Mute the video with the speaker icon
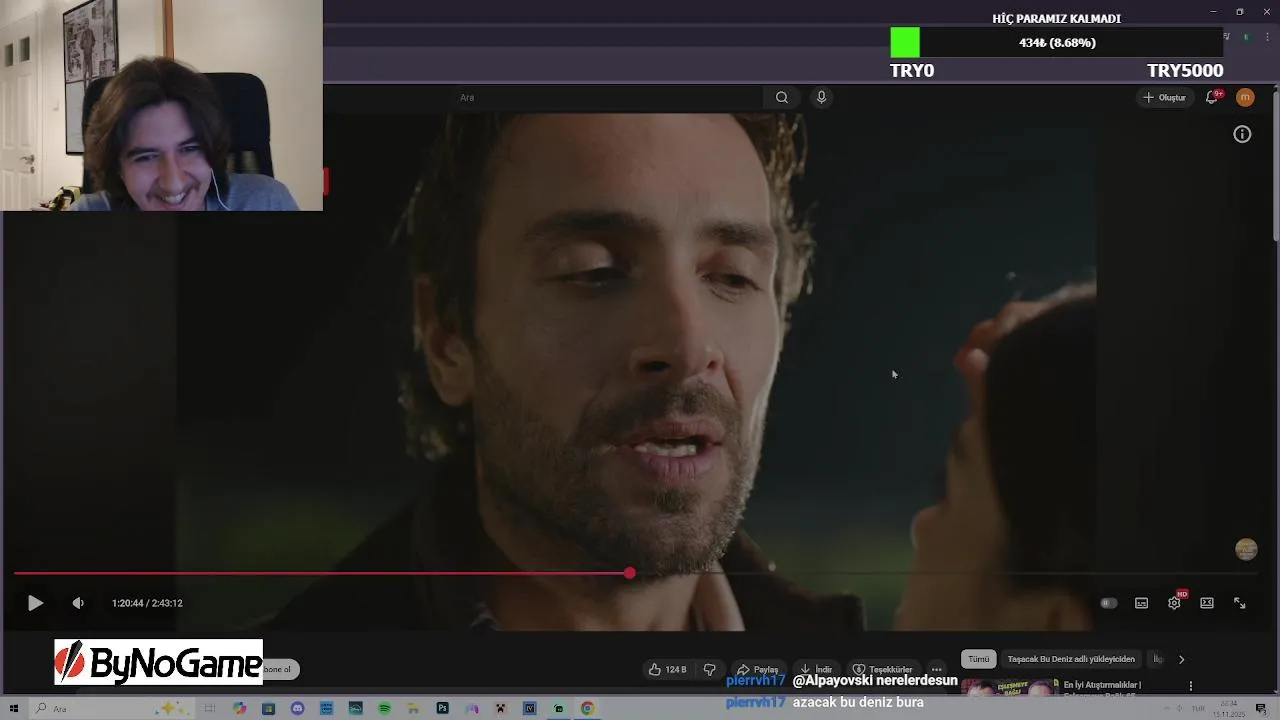The height and width of the screenshot is (720, 1280). click(x=78, y=603)
